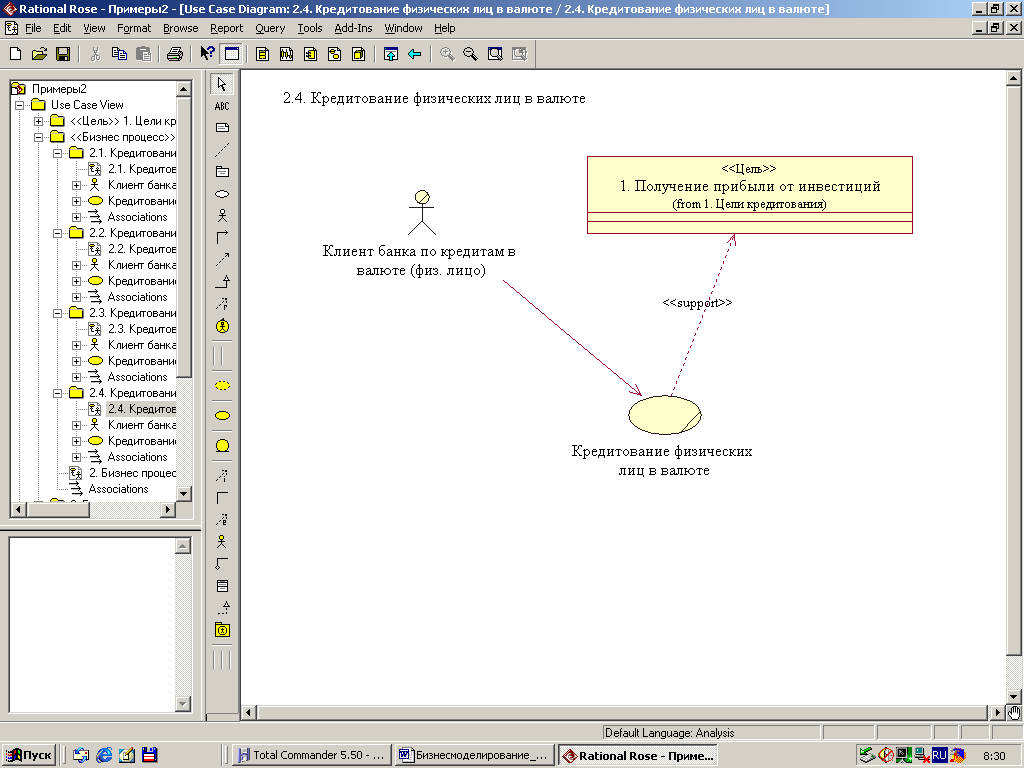Toggle the View Documentation window icon
Image resolution: width=1024 pixels, height=768 pixels.
point(231,54)
